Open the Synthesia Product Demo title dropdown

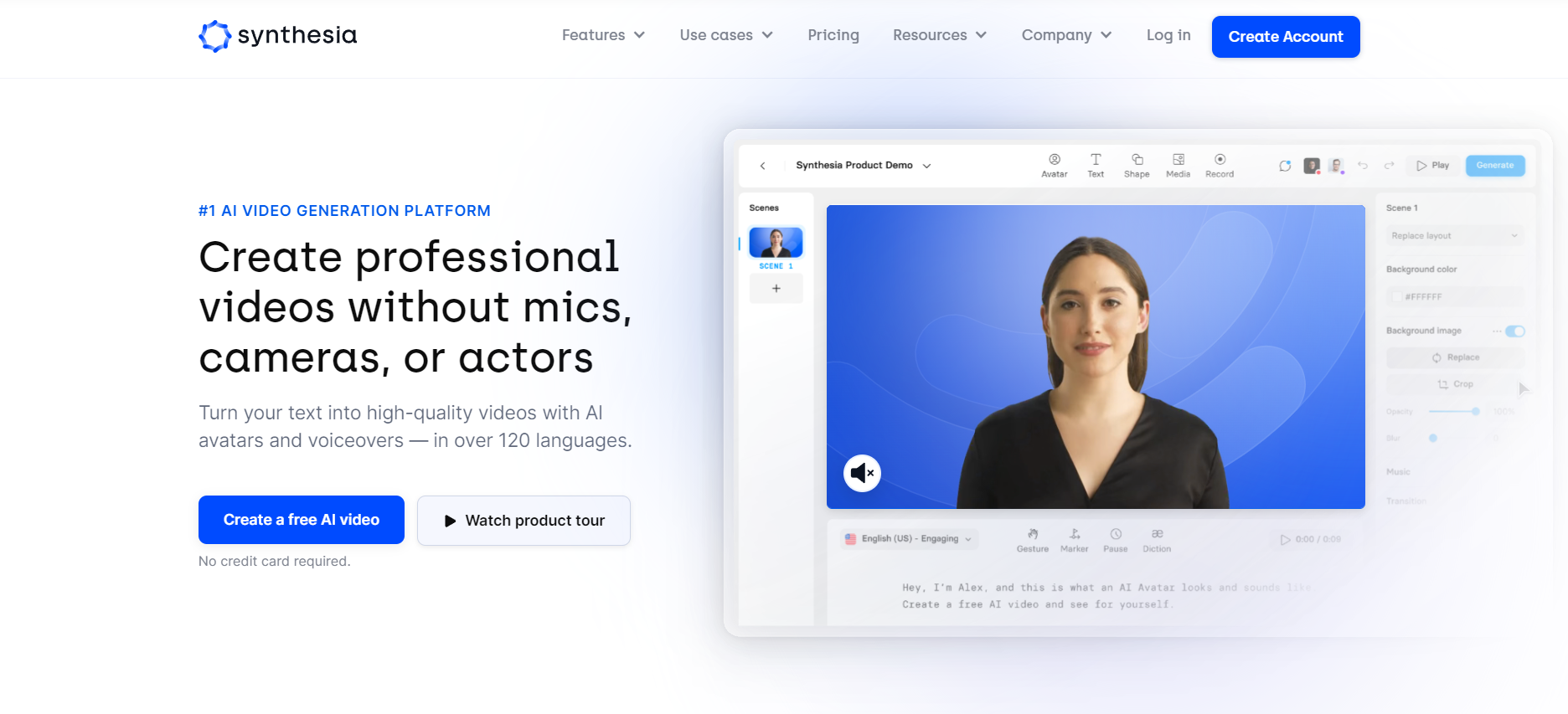[x=864, y=166]
